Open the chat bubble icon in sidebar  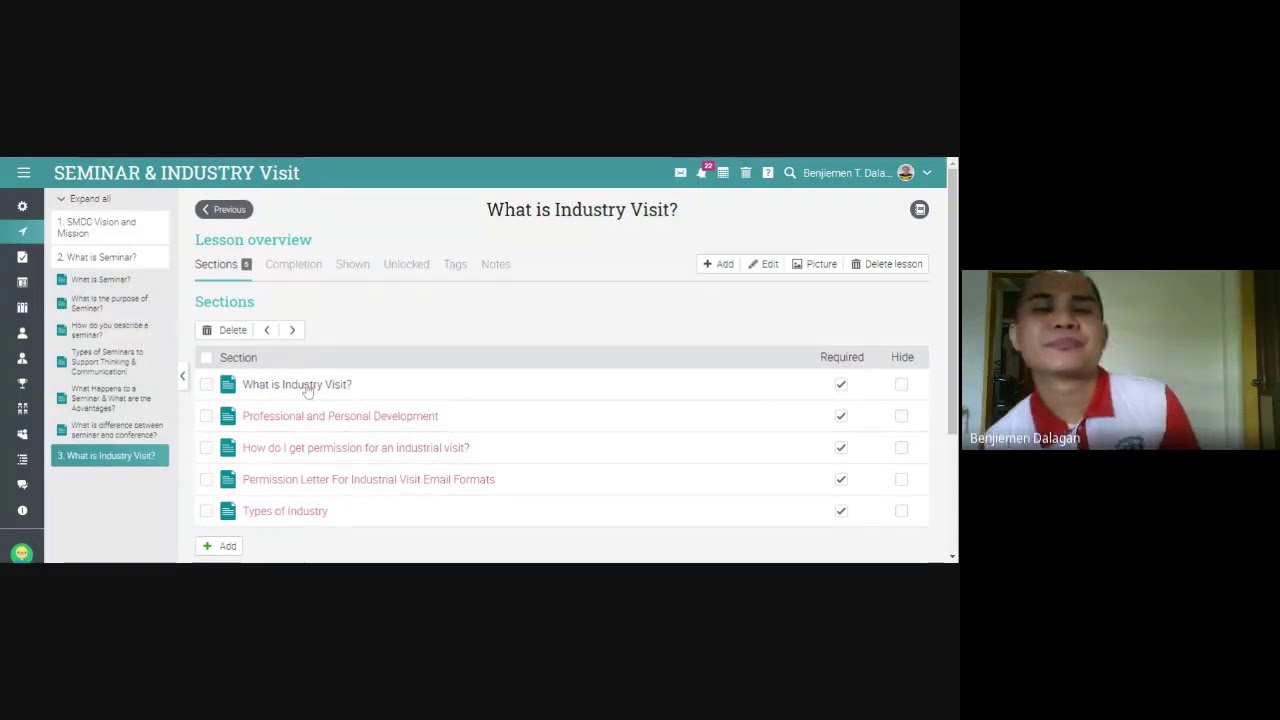pyautogui.click(x=22, y=485)
